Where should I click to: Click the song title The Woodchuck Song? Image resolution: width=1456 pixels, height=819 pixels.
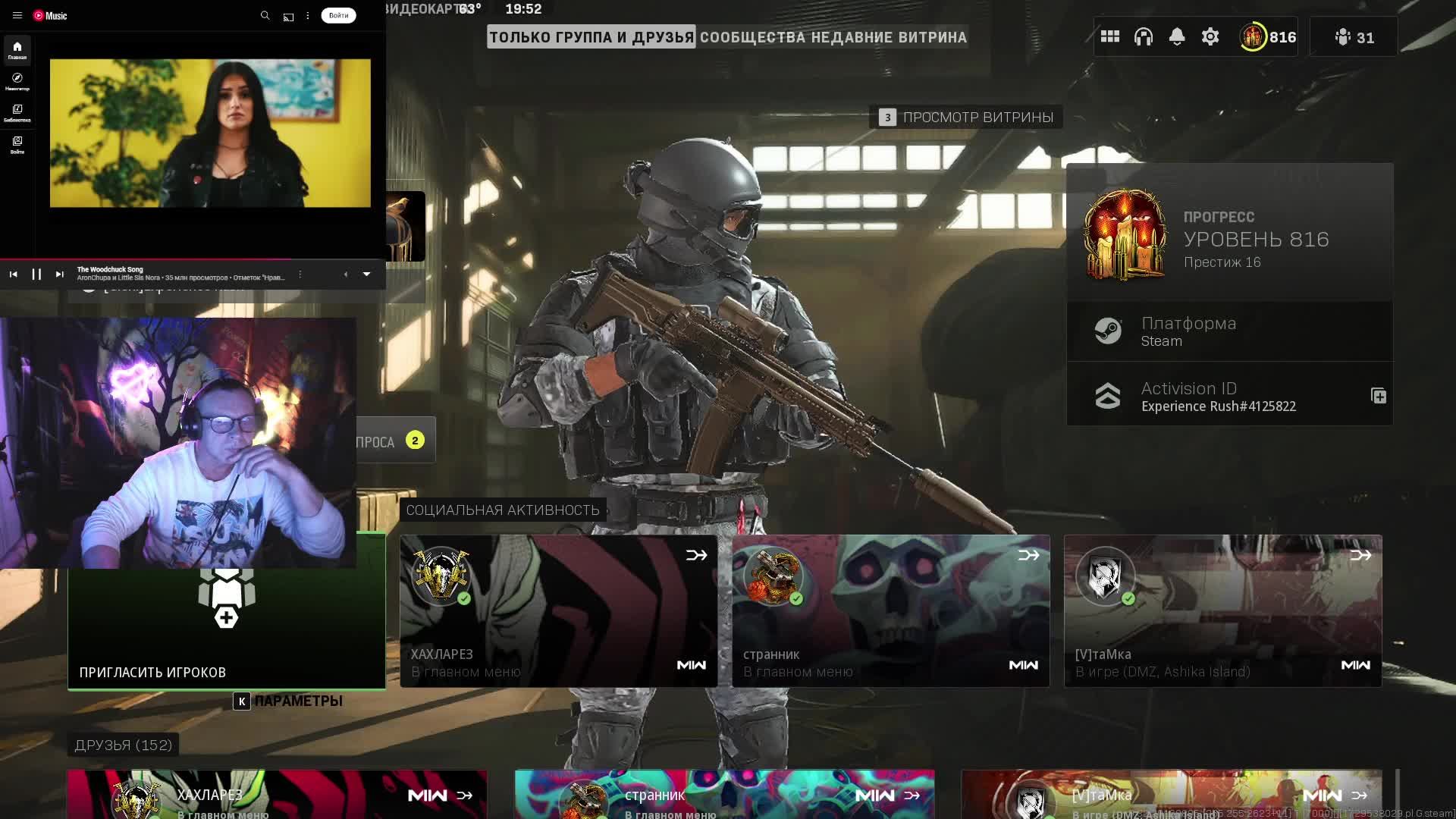[110, 269]
